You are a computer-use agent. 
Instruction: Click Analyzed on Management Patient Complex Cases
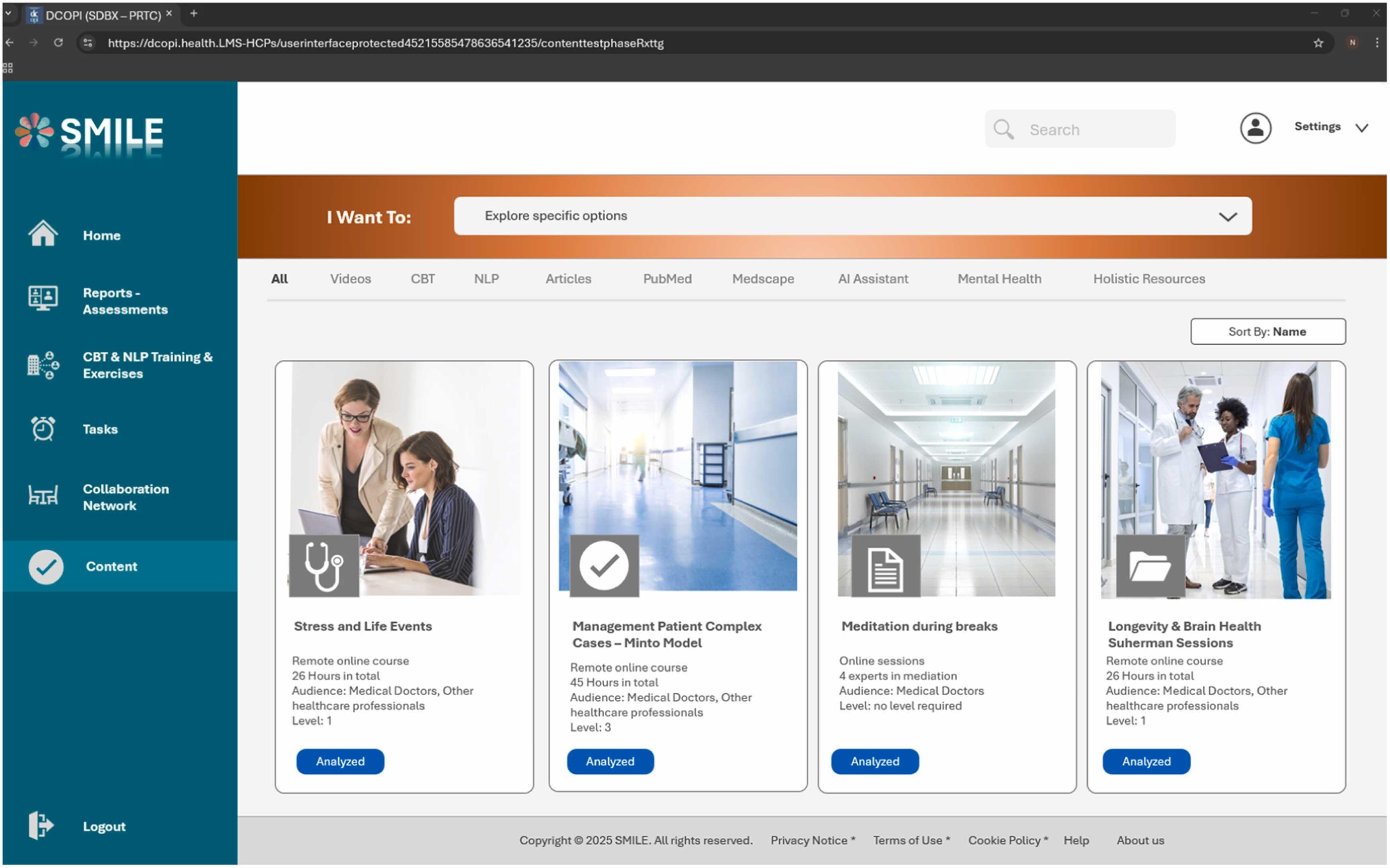[610, 761]
